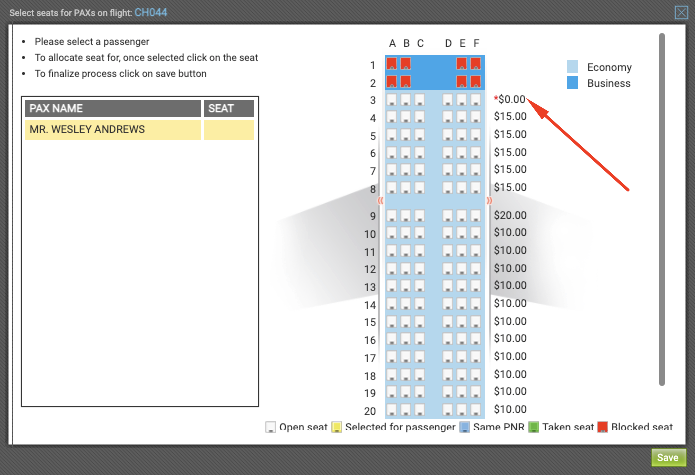This screenshot has width=695, height=475.
Task: Click blocked business seat 1A
Action: (391, 64)
